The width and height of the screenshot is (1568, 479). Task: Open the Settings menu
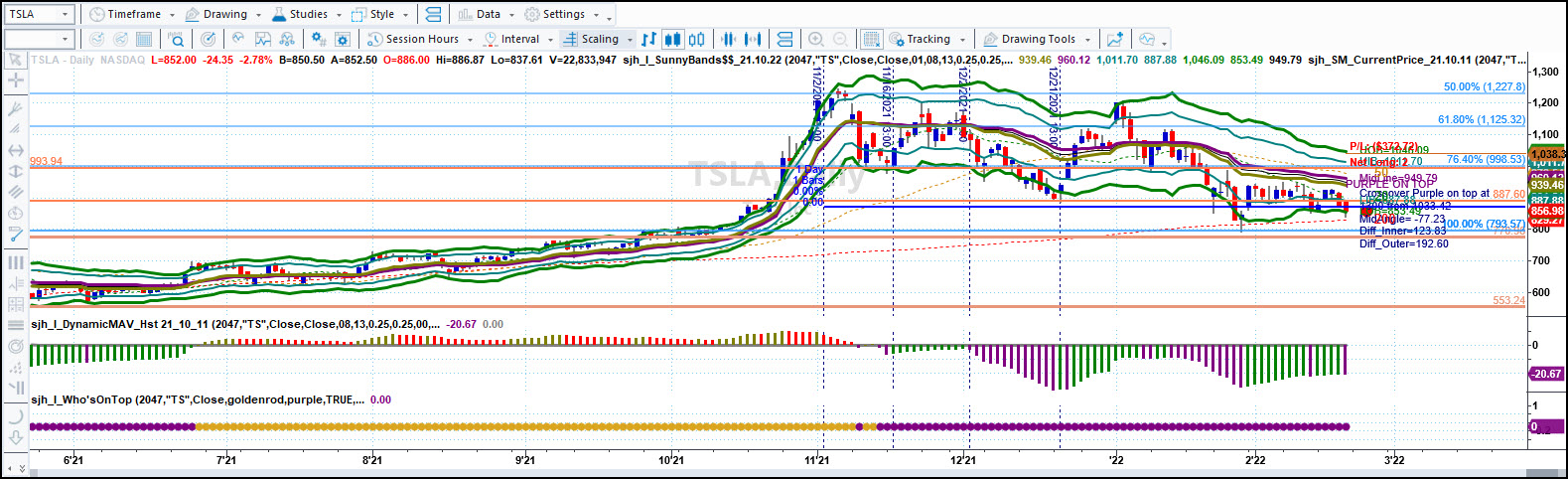tap(556, 14)
